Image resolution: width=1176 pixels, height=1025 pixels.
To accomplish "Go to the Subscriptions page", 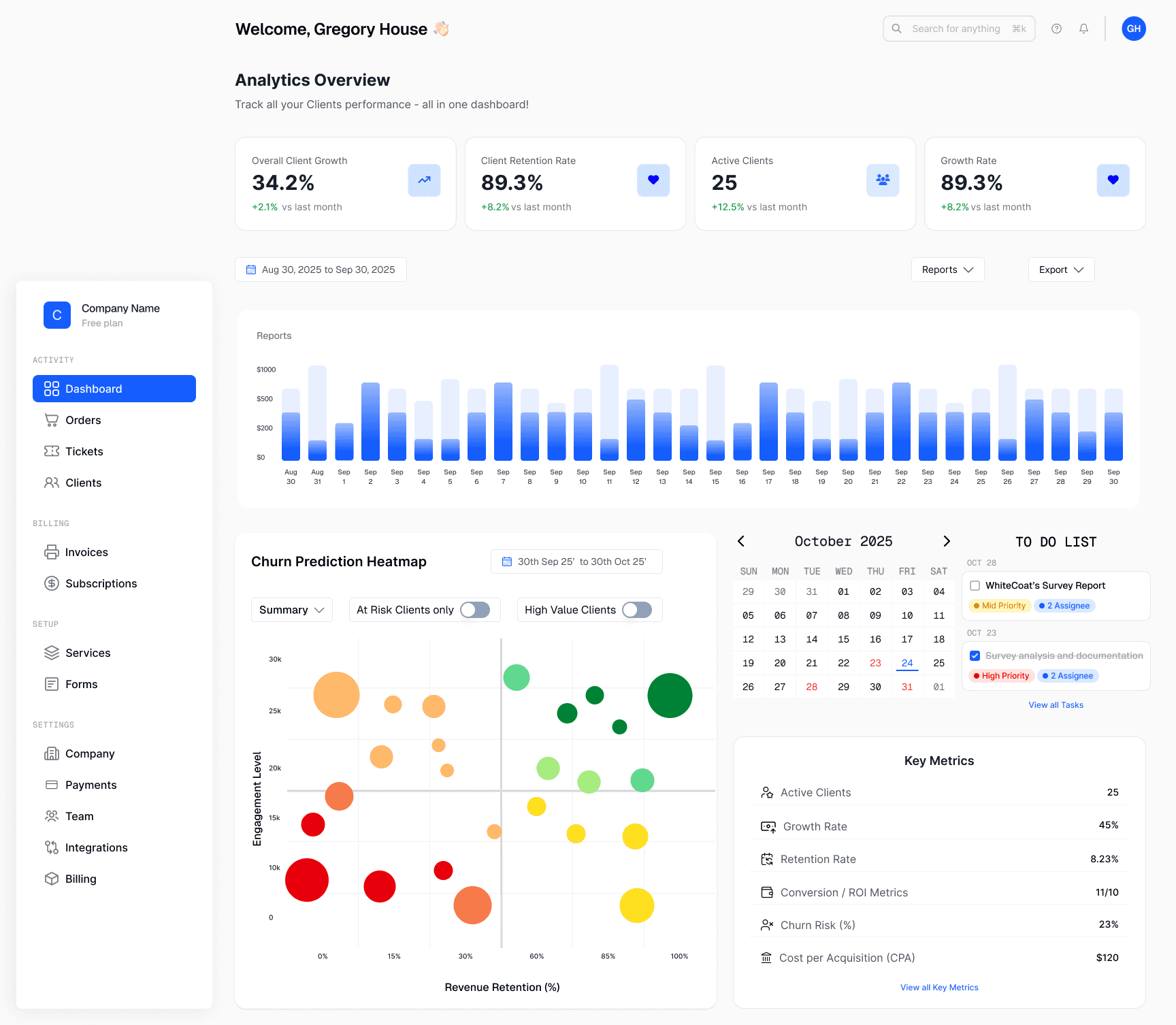I will coord(114,583).
